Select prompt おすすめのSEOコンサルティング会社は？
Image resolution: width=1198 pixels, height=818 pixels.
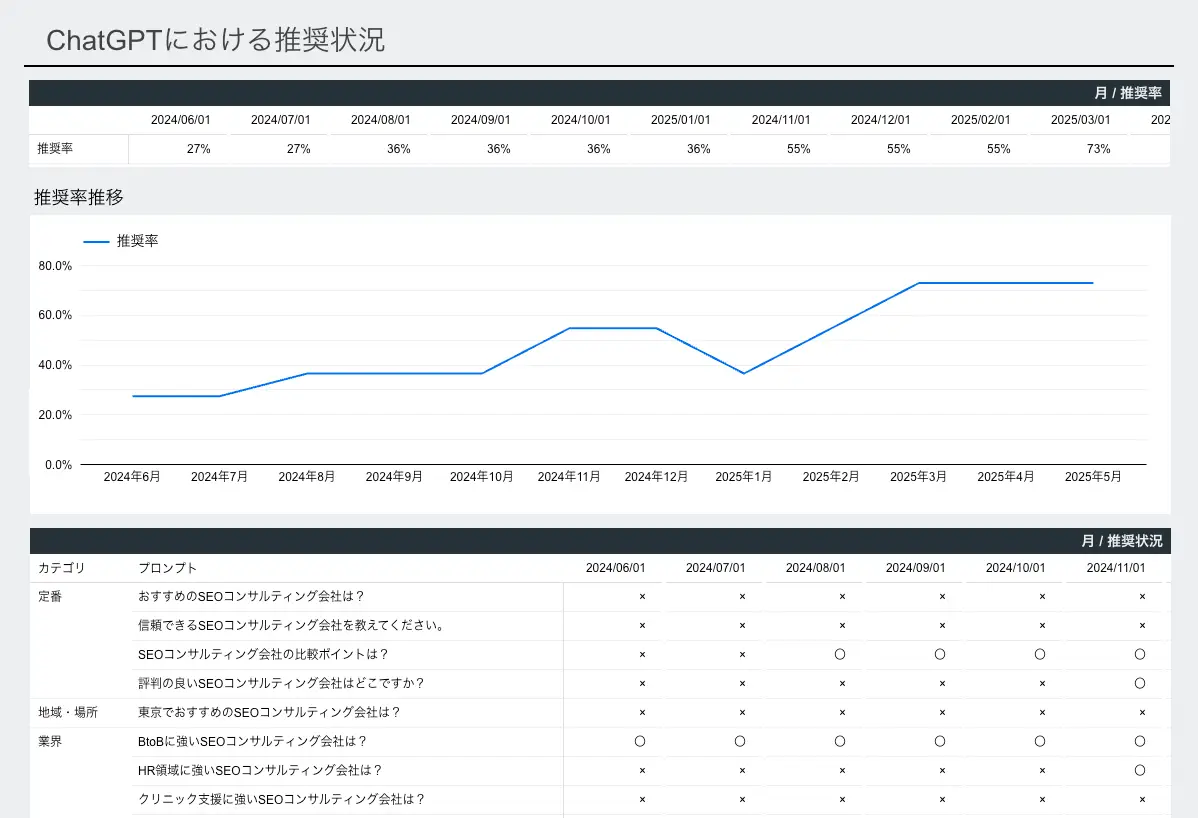point(251,597)
